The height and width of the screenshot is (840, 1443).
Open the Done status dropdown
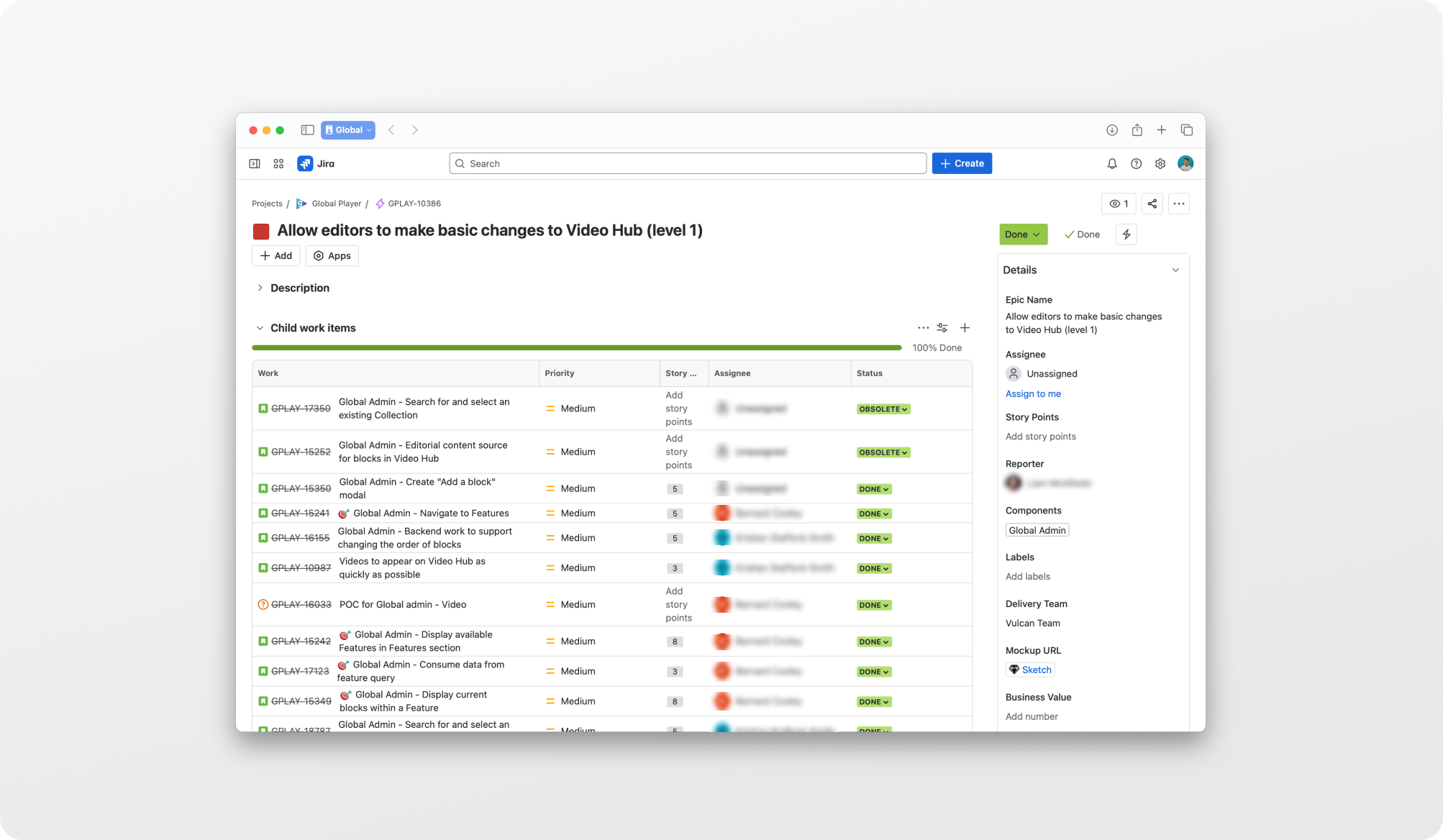[1023, 234]
